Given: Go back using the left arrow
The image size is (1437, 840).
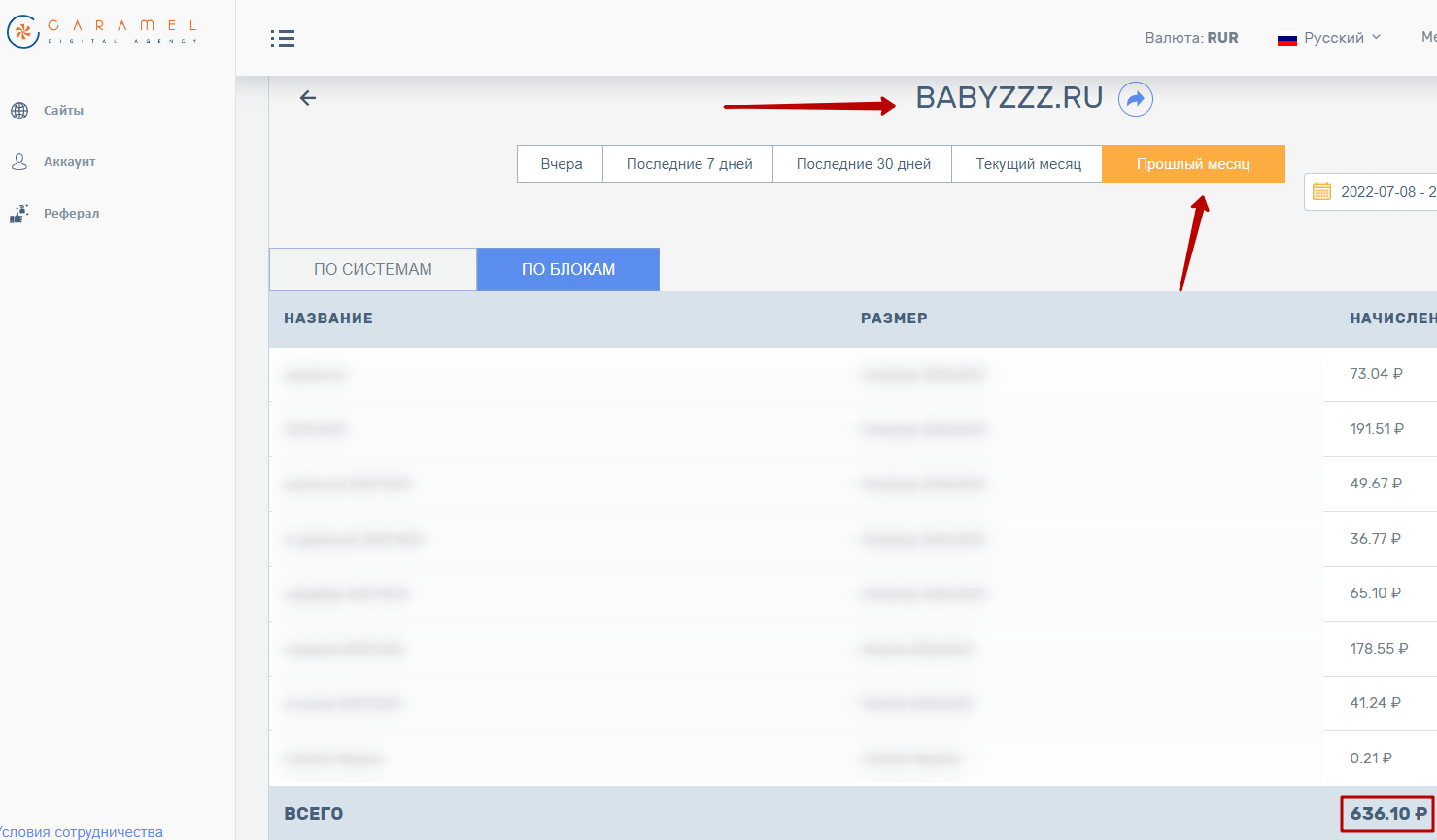Looking at the screenshot, I should coord(308,98).
